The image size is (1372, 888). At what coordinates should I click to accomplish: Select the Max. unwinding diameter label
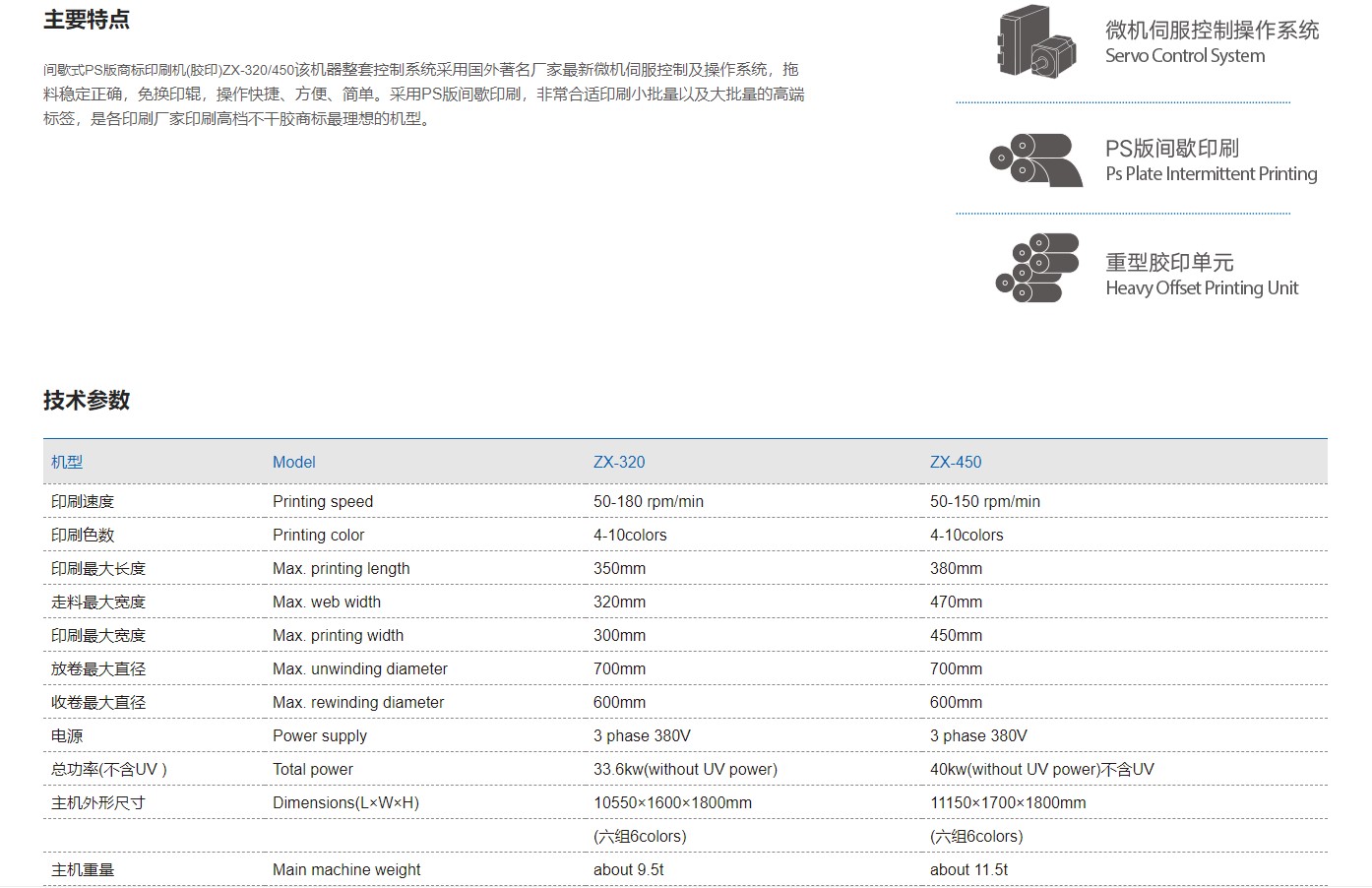click(360, 668)
